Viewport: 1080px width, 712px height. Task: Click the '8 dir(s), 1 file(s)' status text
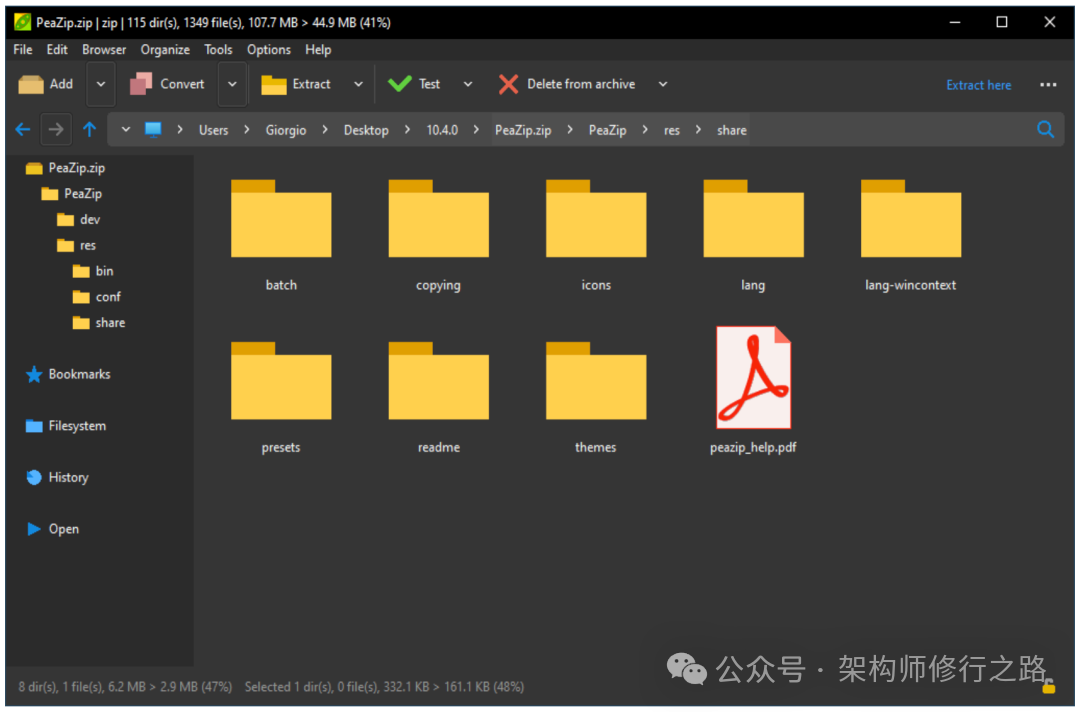point(125,687)
